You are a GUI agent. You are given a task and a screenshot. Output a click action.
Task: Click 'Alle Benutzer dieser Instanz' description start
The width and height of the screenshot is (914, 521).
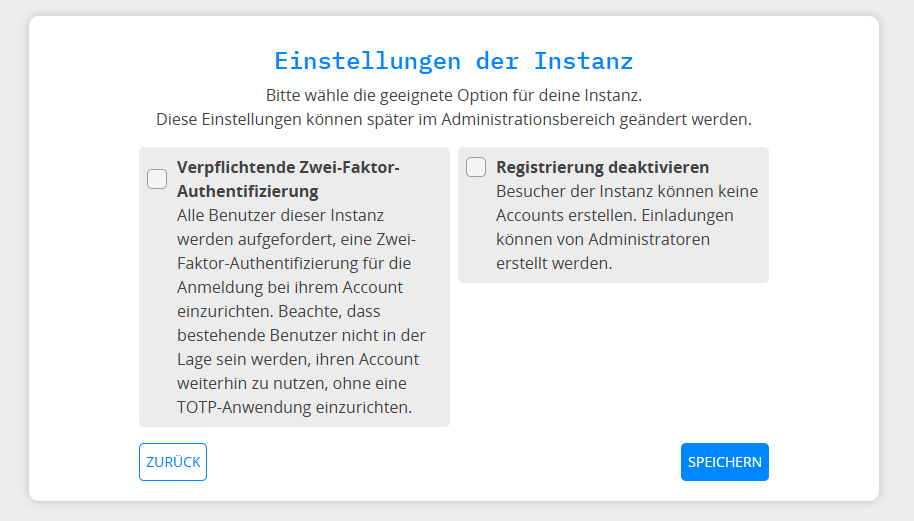click(280, 215)
